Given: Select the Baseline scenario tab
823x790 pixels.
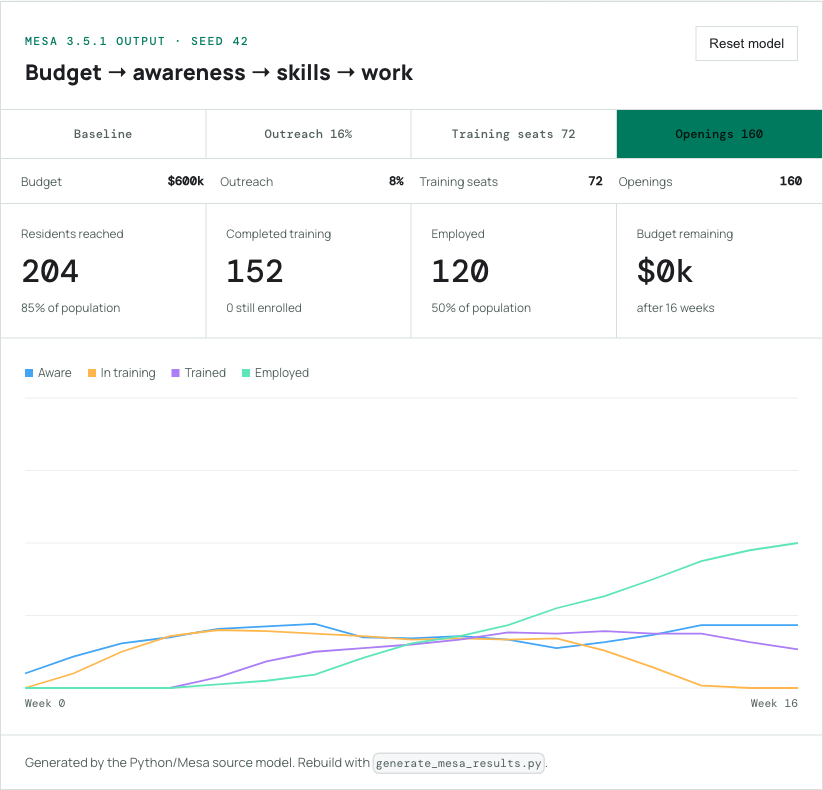Looking at the screenshot, I should click(103, 134).
